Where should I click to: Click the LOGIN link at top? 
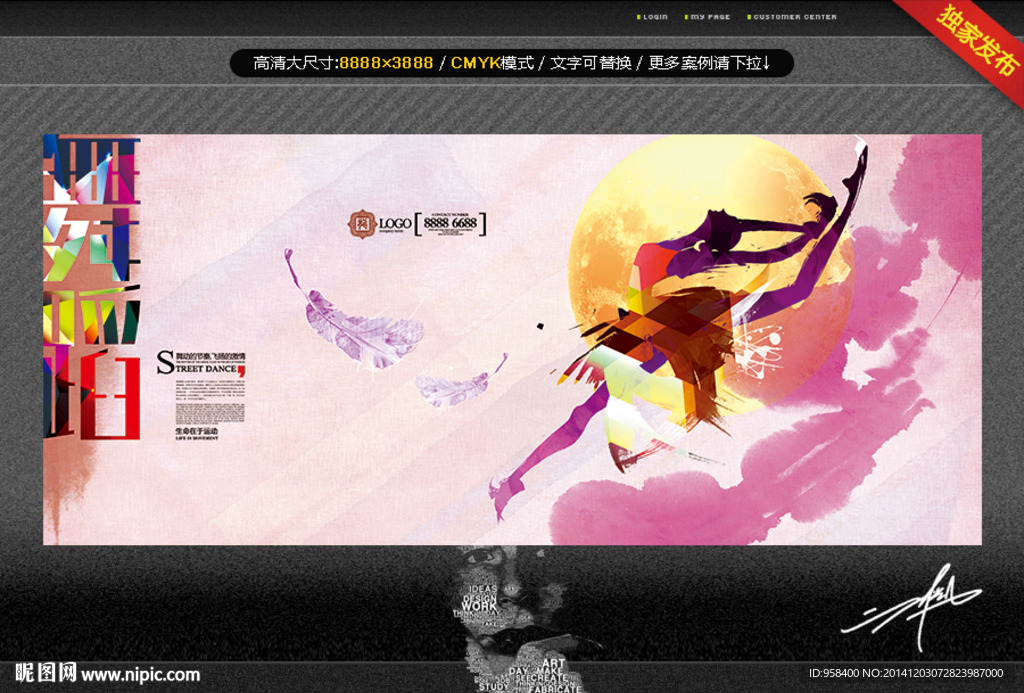(x=654, y=17)
